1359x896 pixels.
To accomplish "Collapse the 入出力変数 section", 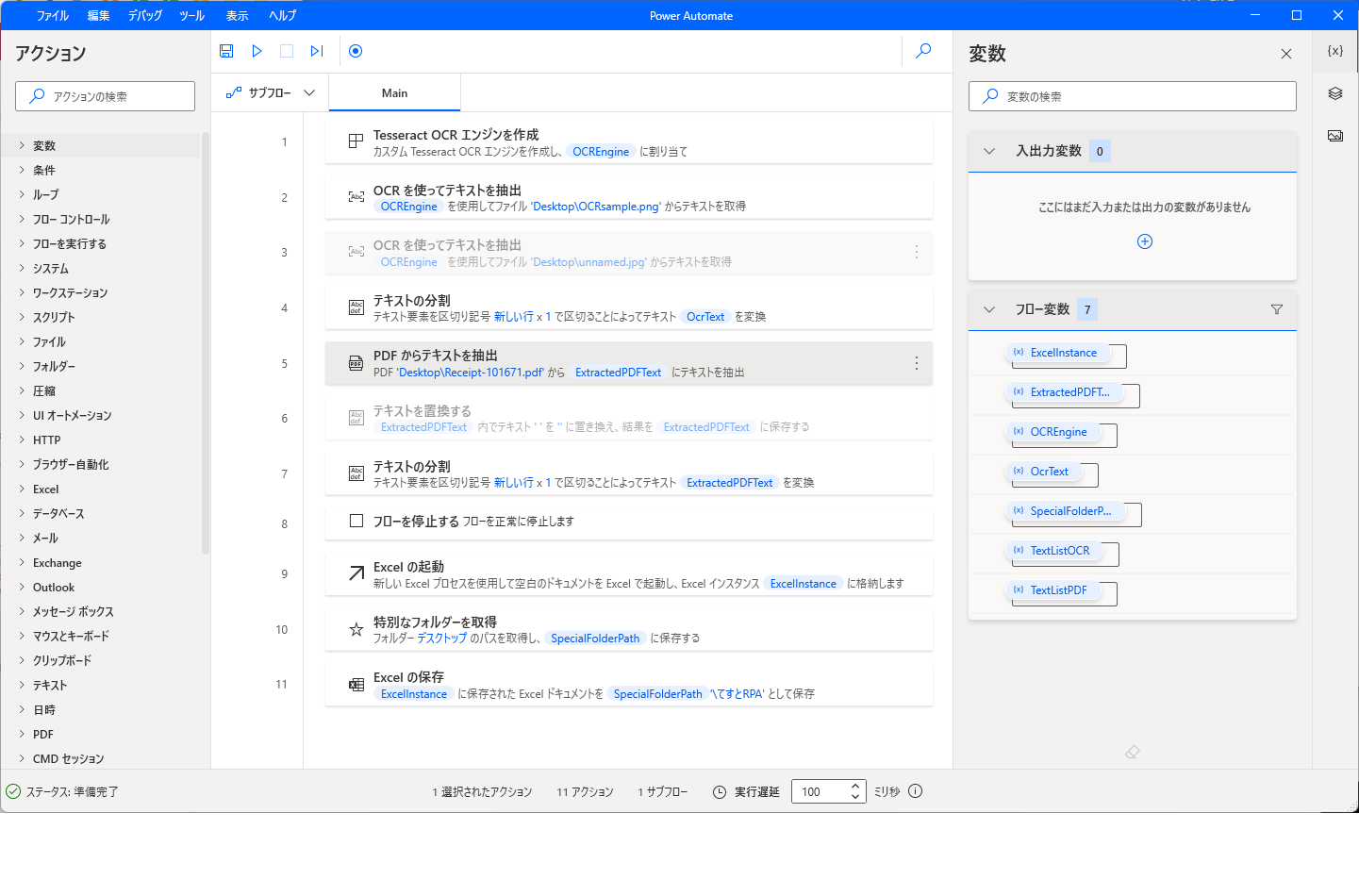I will pyautogui.click(x=989, y=151).
